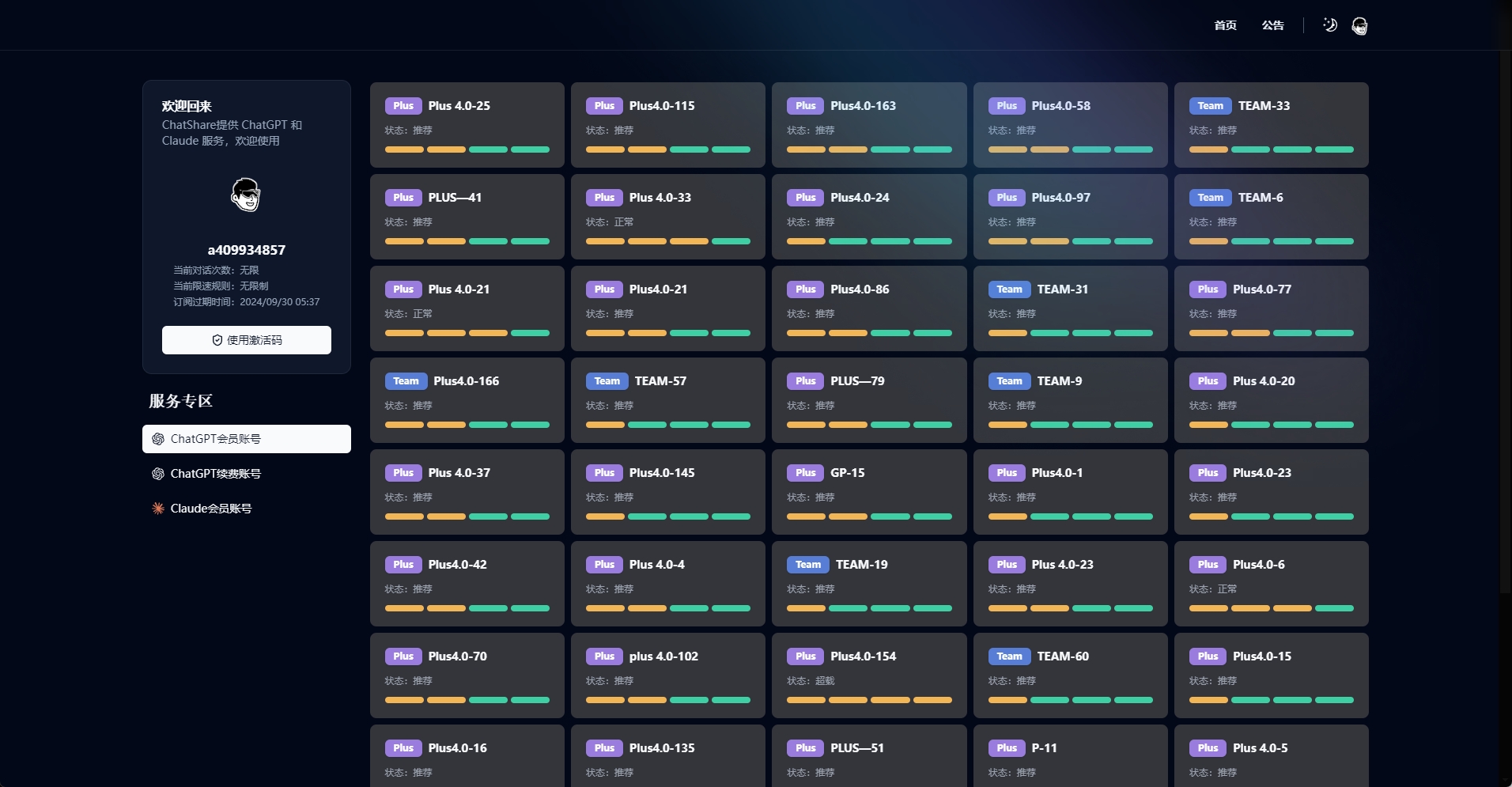Click the load bar on TEAM-33 card
1512x787 pixels.
[1272, 149]
